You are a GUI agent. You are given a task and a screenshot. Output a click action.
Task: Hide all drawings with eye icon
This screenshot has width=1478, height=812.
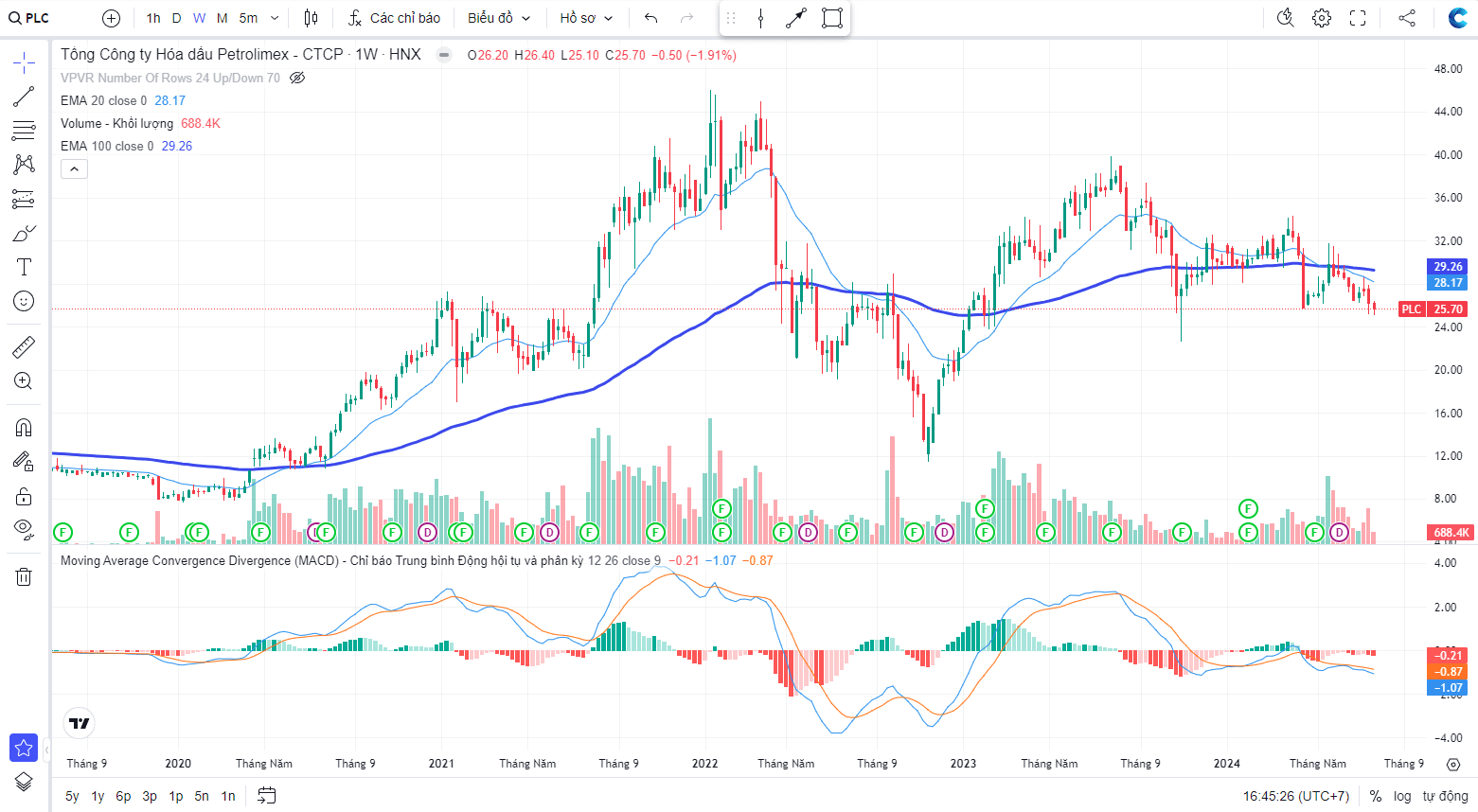coord(24,528)
